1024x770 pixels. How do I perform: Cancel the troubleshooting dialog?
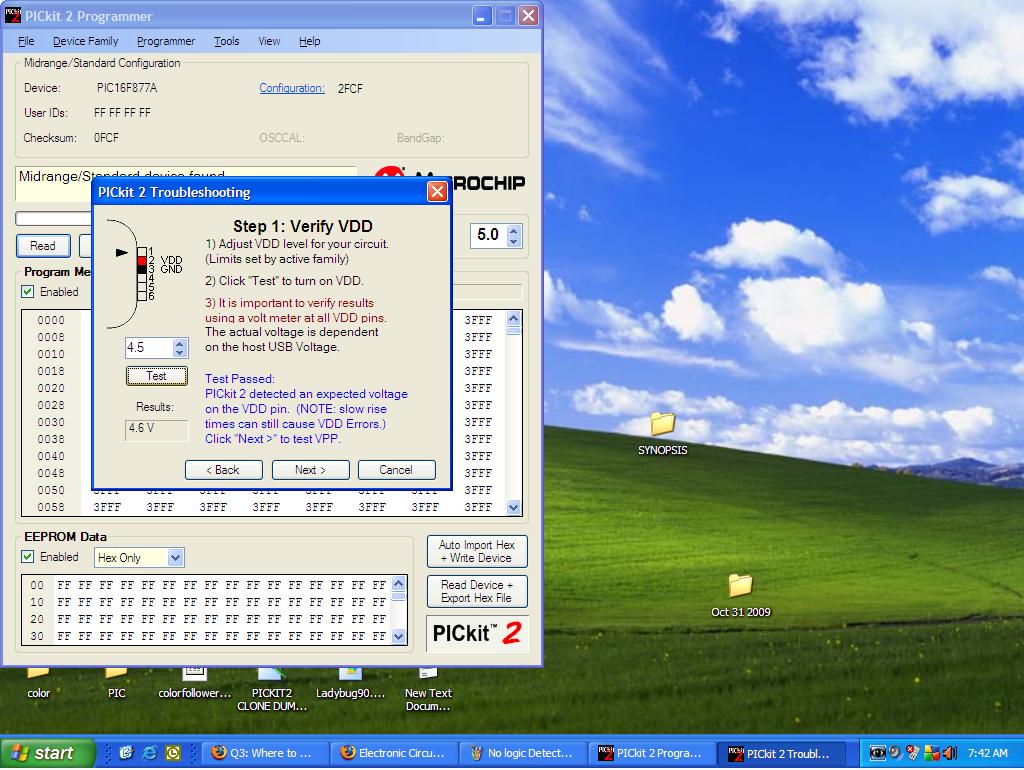(x=396, y=470)
